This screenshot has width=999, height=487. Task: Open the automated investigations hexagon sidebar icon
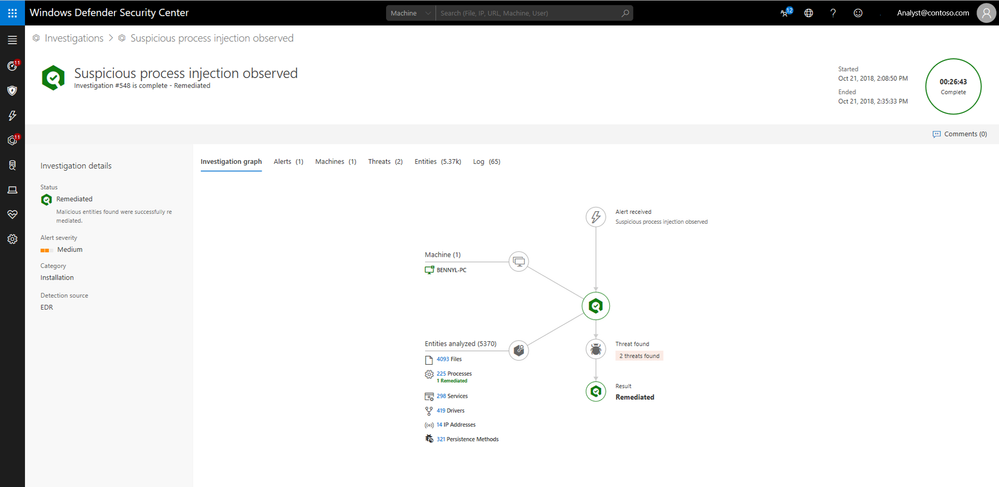tap(12, 140)
